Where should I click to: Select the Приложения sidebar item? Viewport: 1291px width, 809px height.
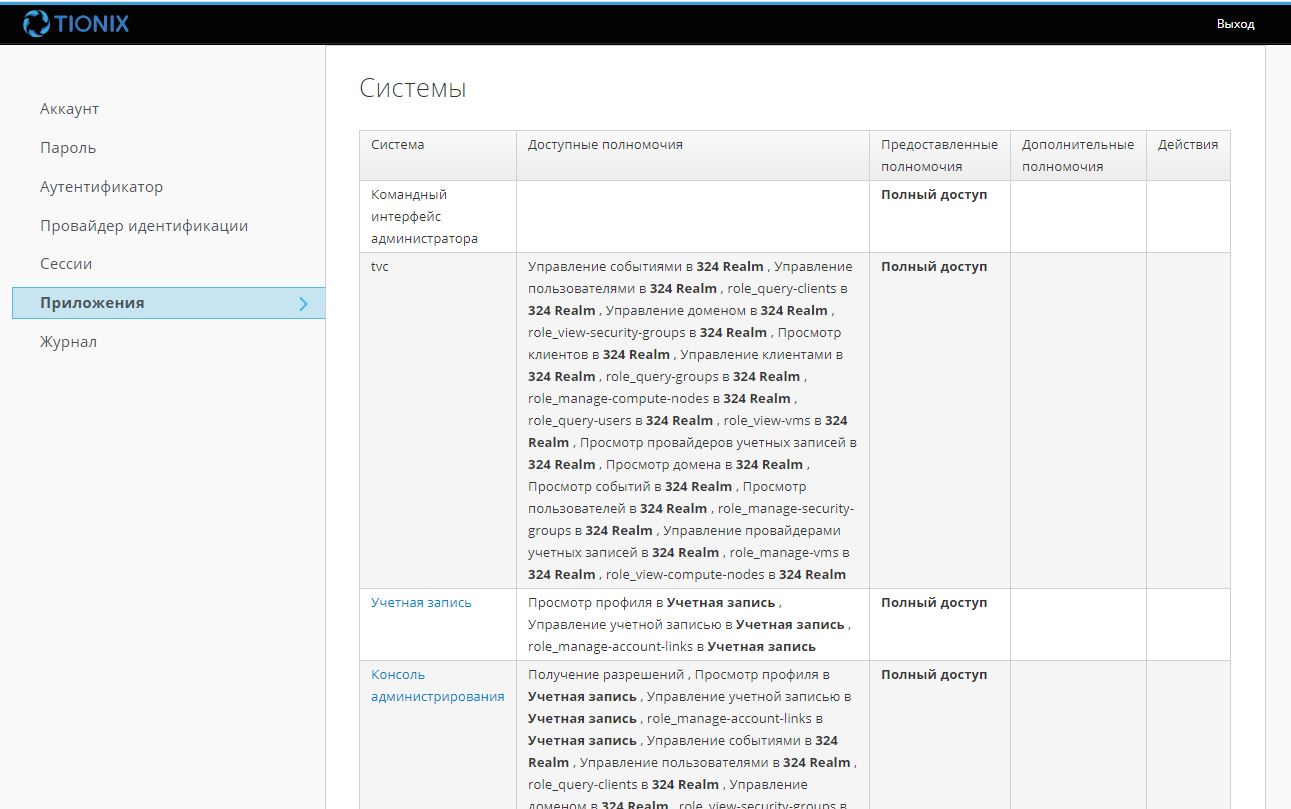pos(168,303)
